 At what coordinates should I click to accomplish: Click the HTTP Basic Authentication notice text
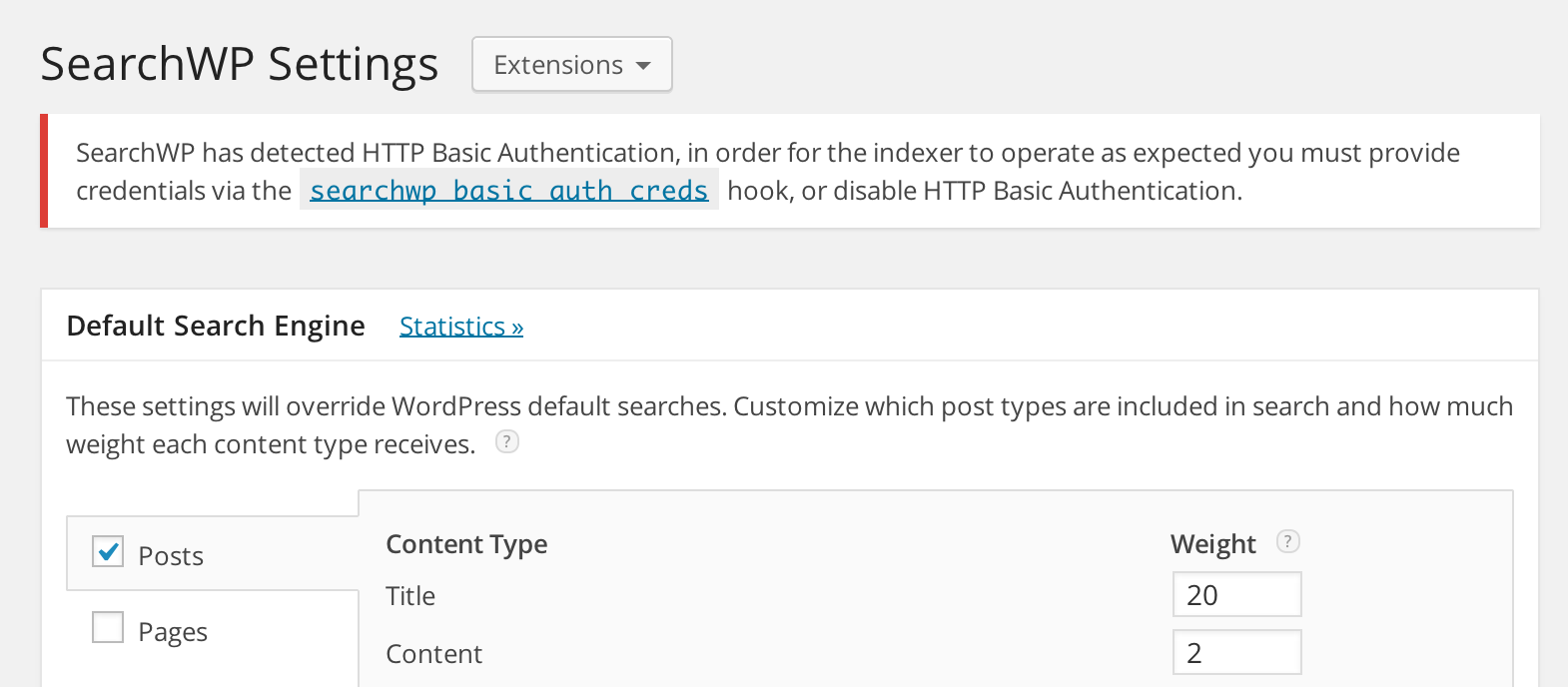[768, 171]
